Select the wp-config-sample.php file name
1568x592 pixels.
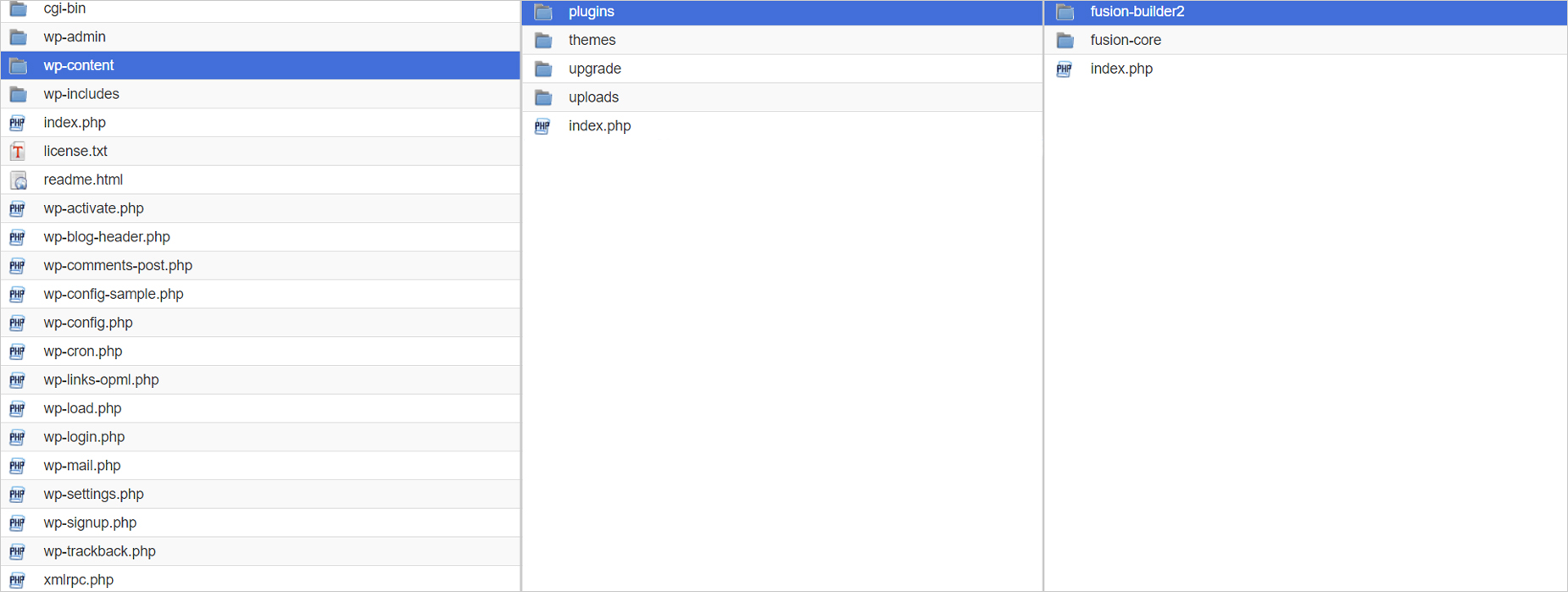[x=114, y=294]
